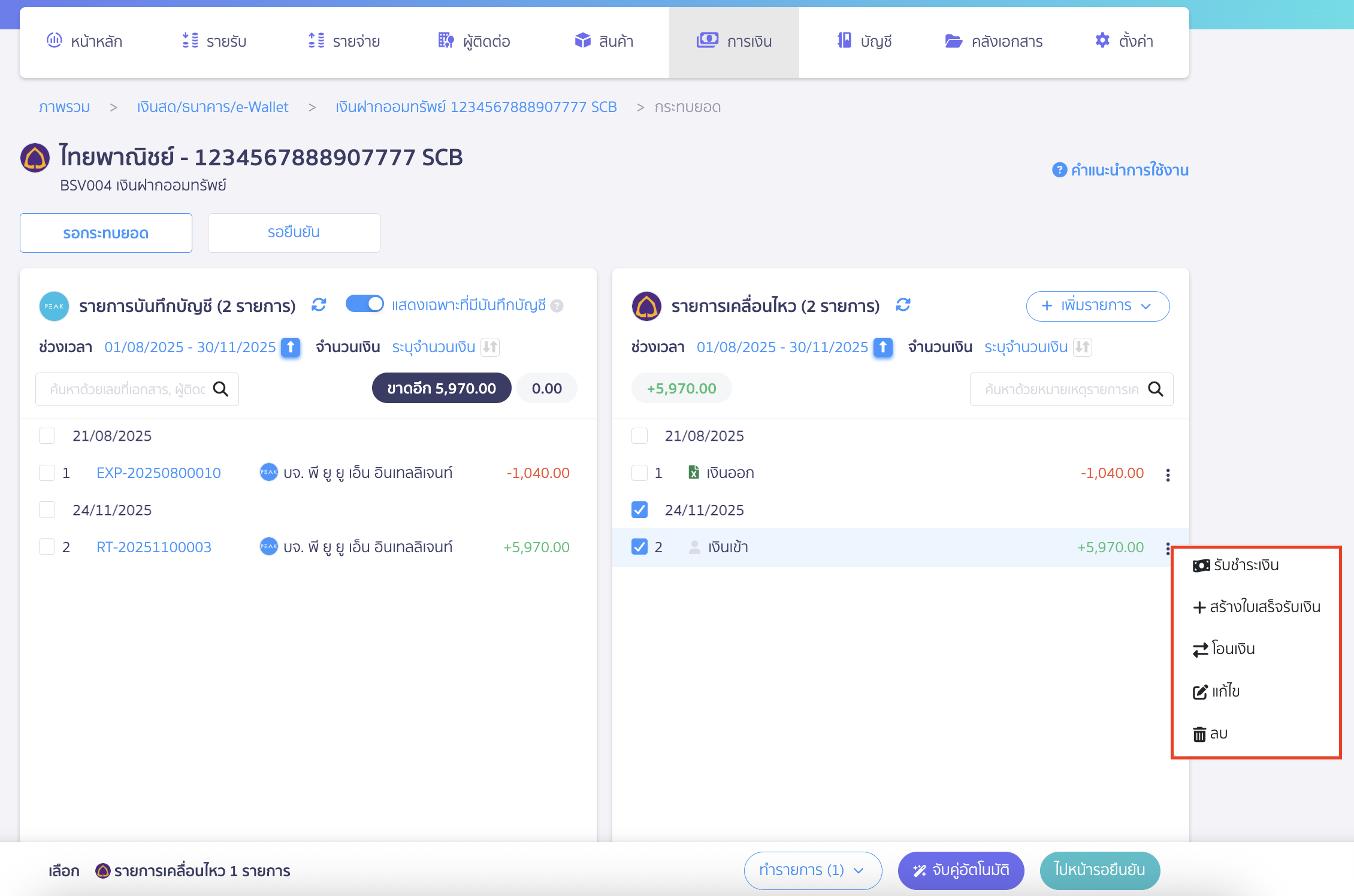Image resolution: width=1354 pixels, height=896 pixels.
Task: Uncheck the เงินเข้า row checkbox
Action: [639, 547]
